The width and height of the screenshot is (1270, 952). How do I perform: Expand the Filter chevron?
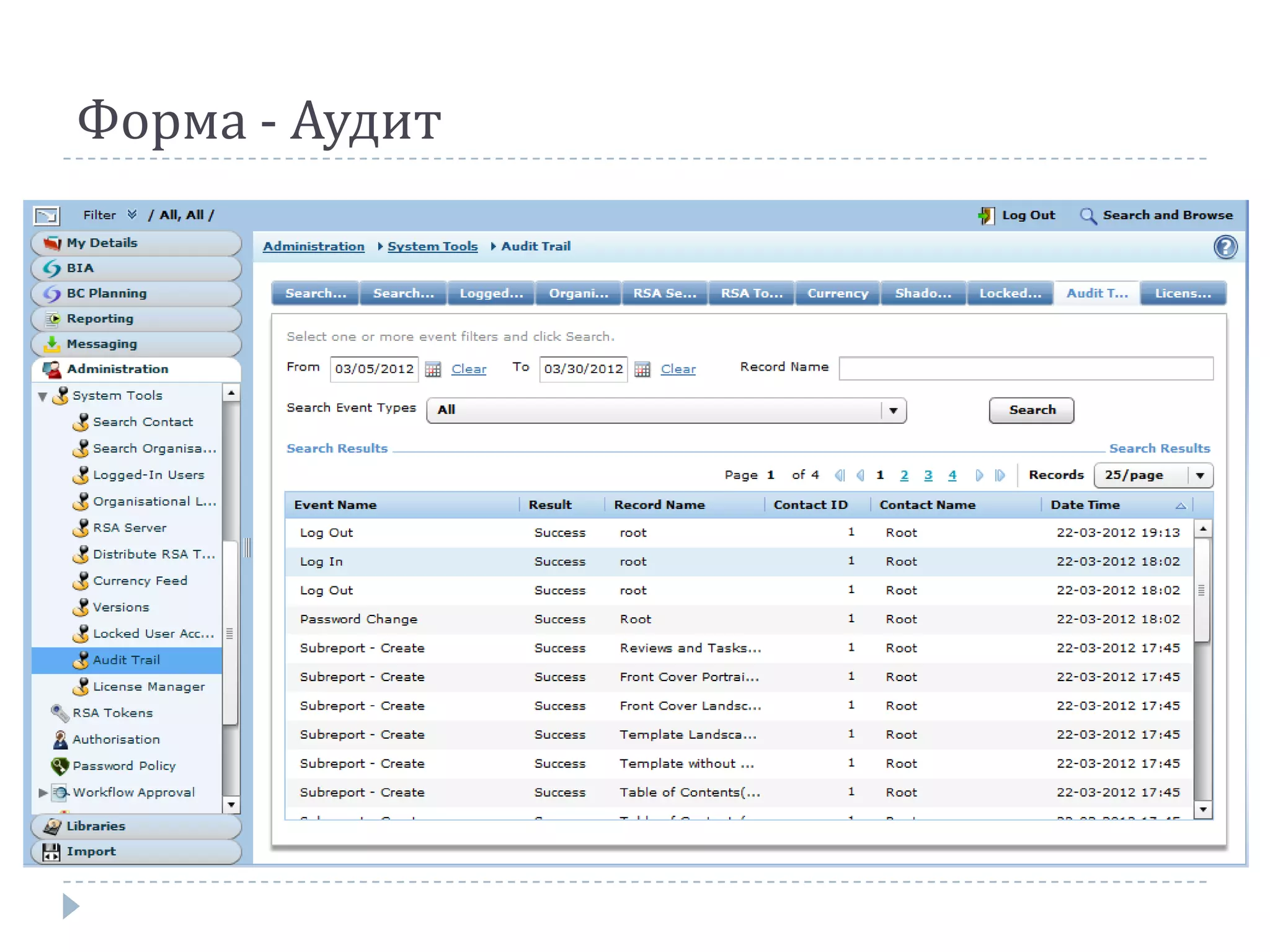(x=132, y=215)
